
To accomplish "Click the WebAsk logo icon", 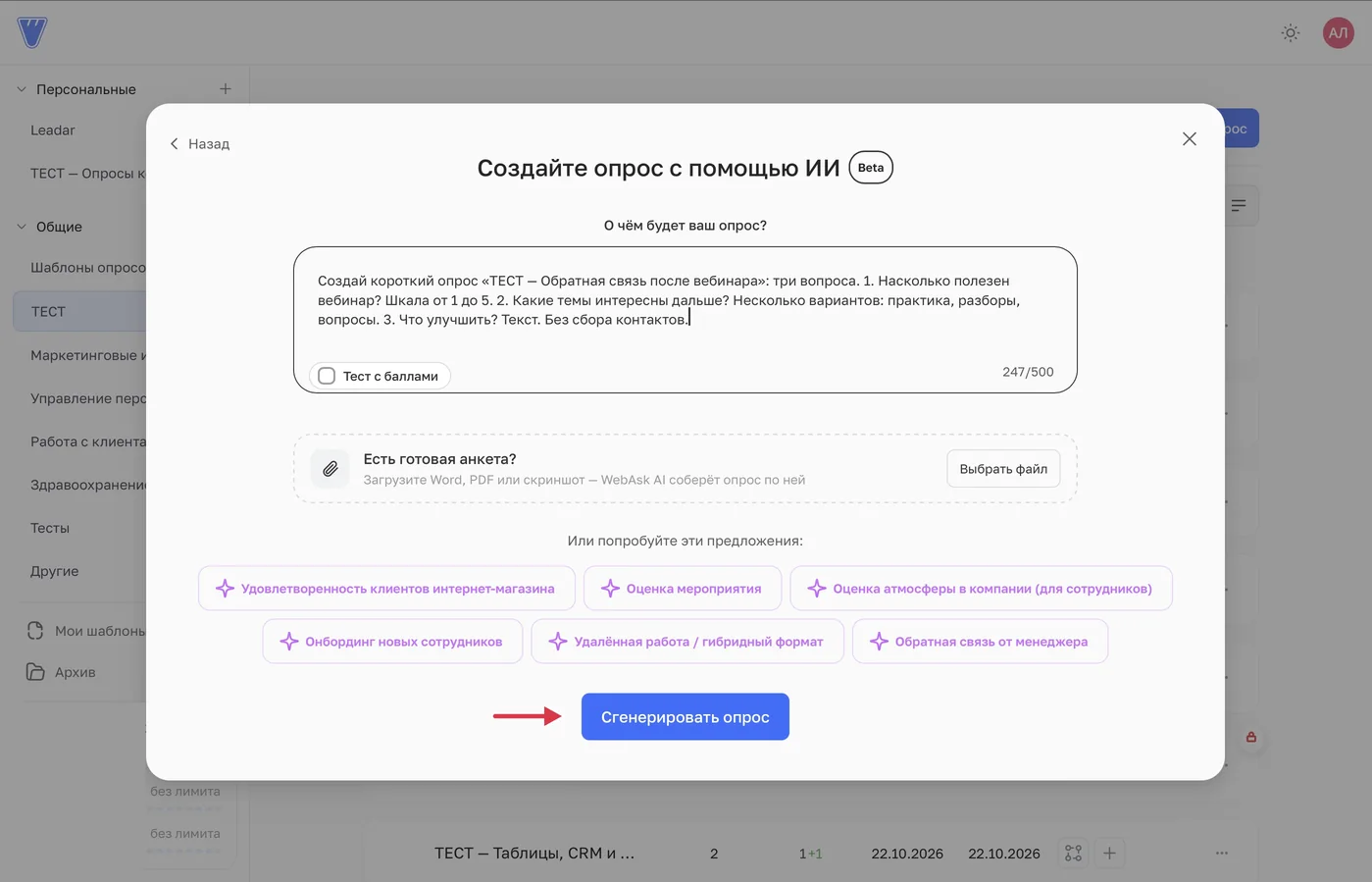I will click(x=31, y=32).
